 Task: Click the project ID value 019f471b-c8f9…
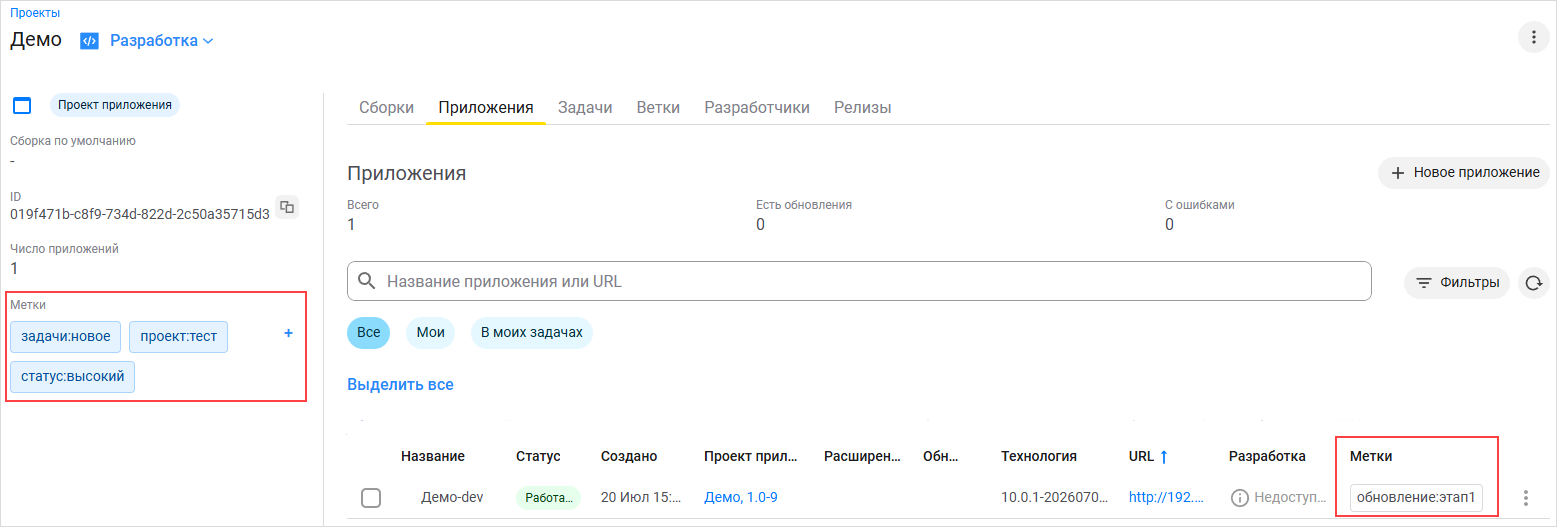click(x=140, y=214)
